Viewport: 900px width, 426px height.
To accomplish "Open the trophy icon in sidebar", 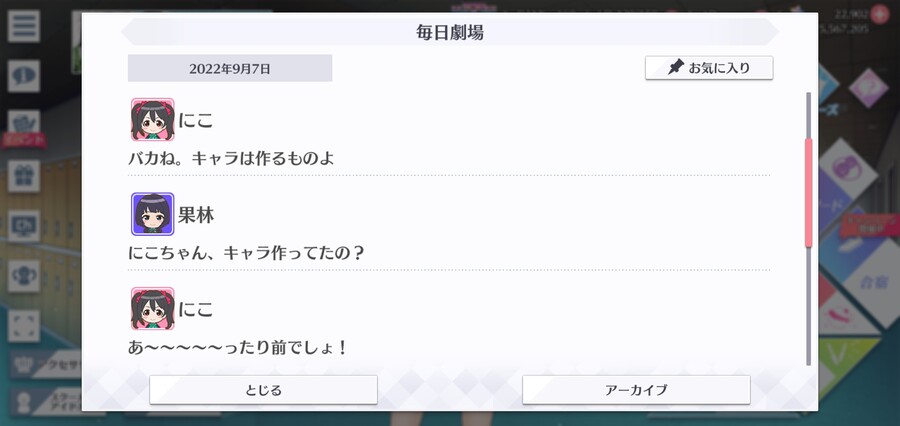I will click(x=24, y=276).
